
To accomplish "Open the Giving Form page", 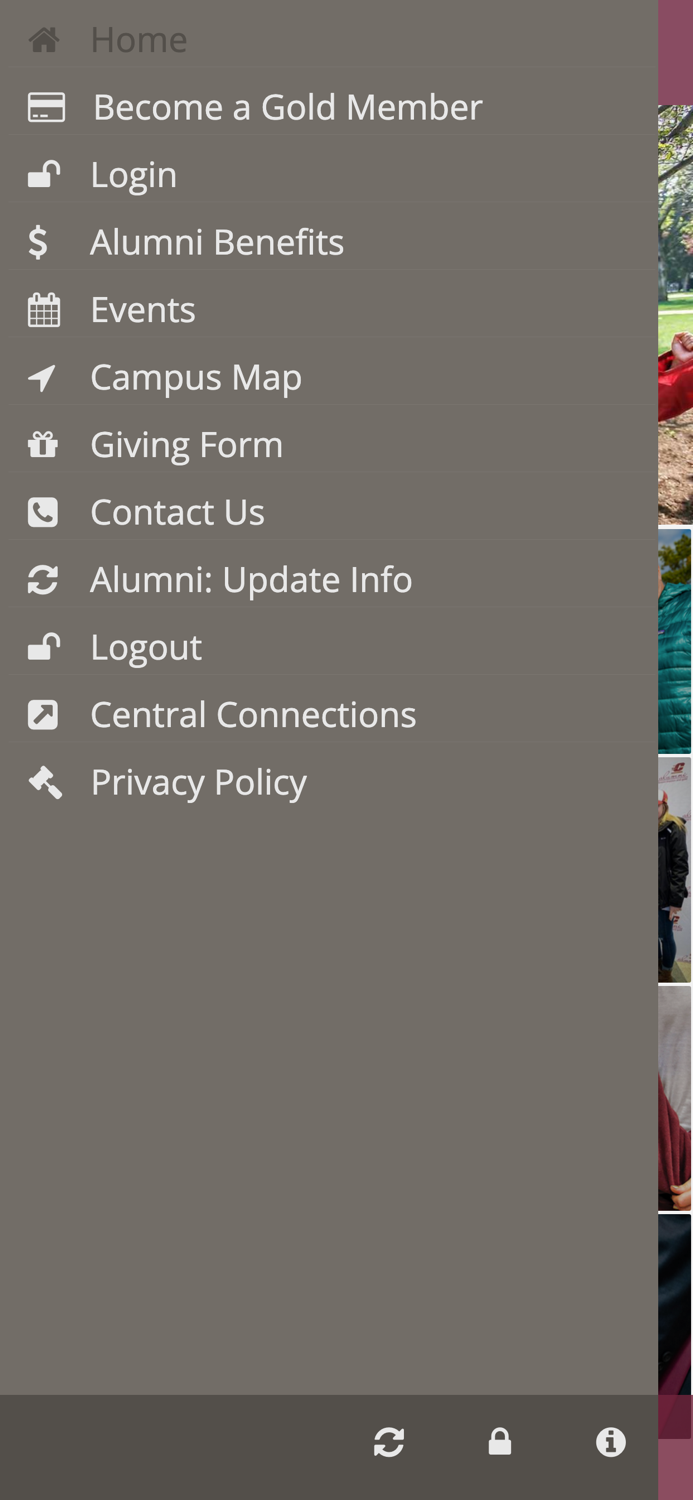I will (186, 443).
